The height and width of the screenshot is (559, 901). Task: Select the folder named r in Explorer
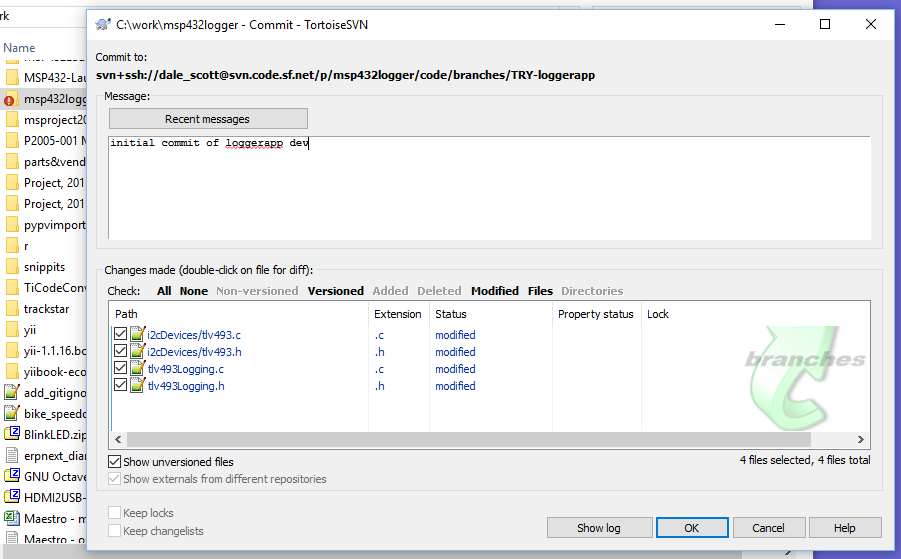tap(26, 246)
